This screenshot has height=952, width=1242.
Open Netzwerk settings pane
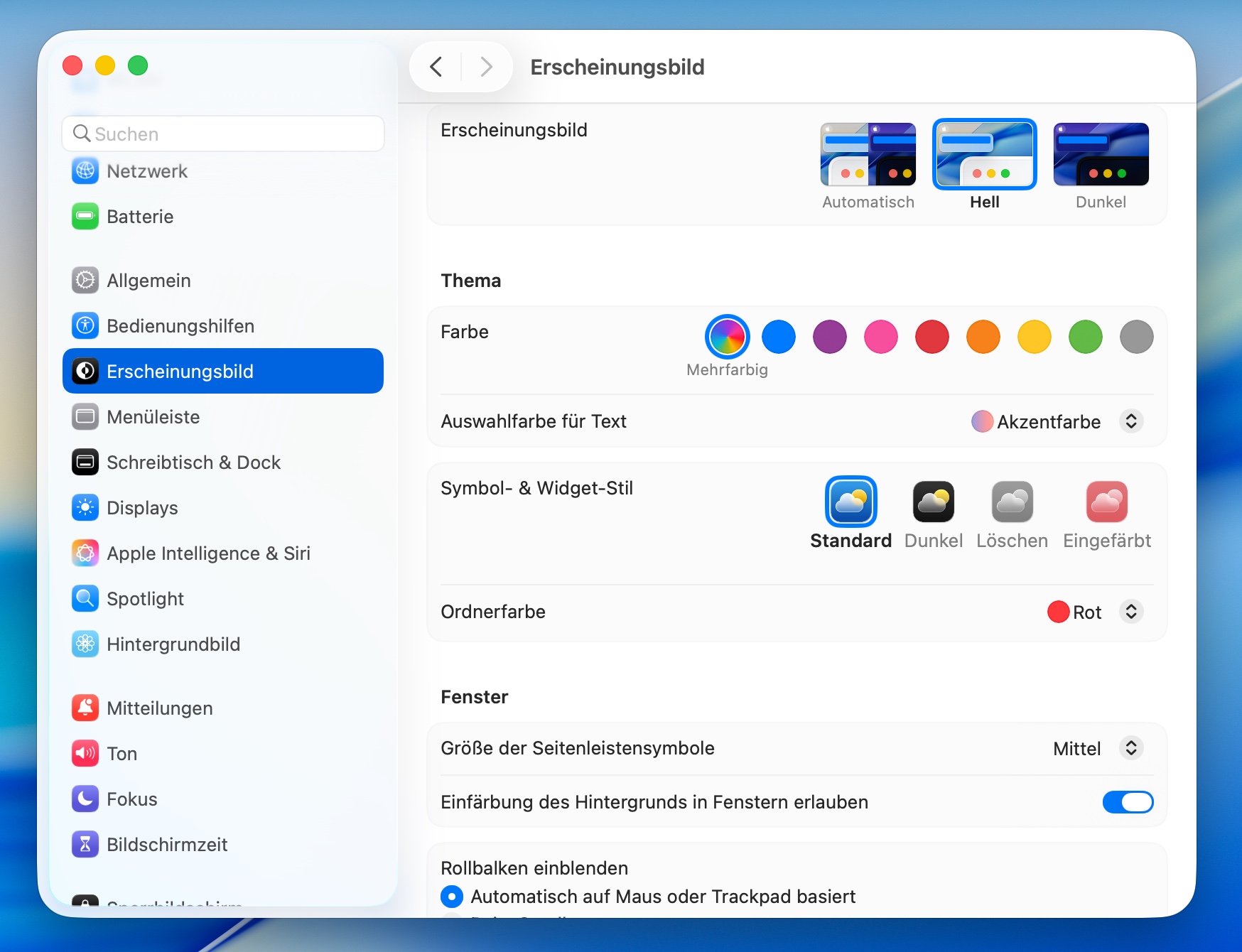223,171
